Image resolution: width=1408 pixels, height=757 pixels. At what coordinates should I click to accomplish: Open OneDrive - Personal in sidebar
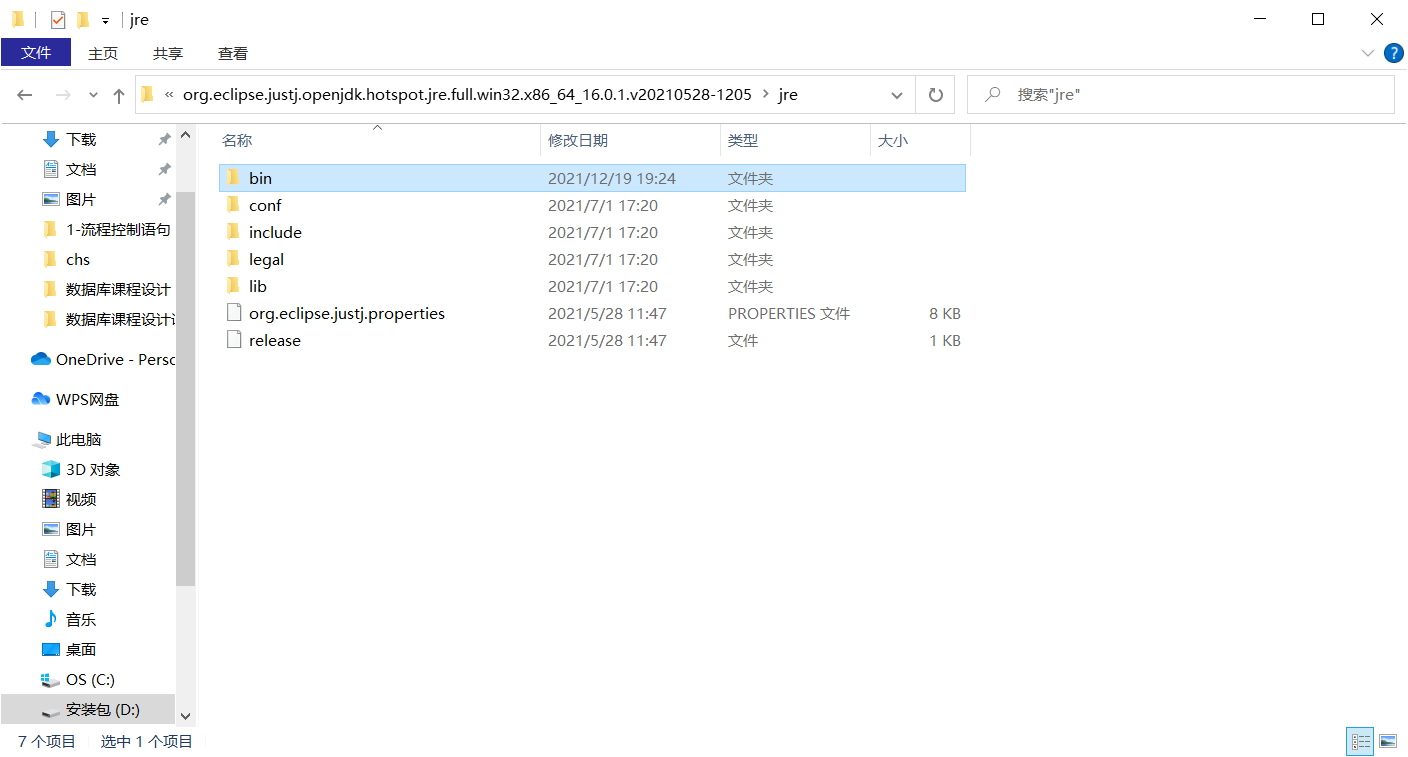click(103, 359)
